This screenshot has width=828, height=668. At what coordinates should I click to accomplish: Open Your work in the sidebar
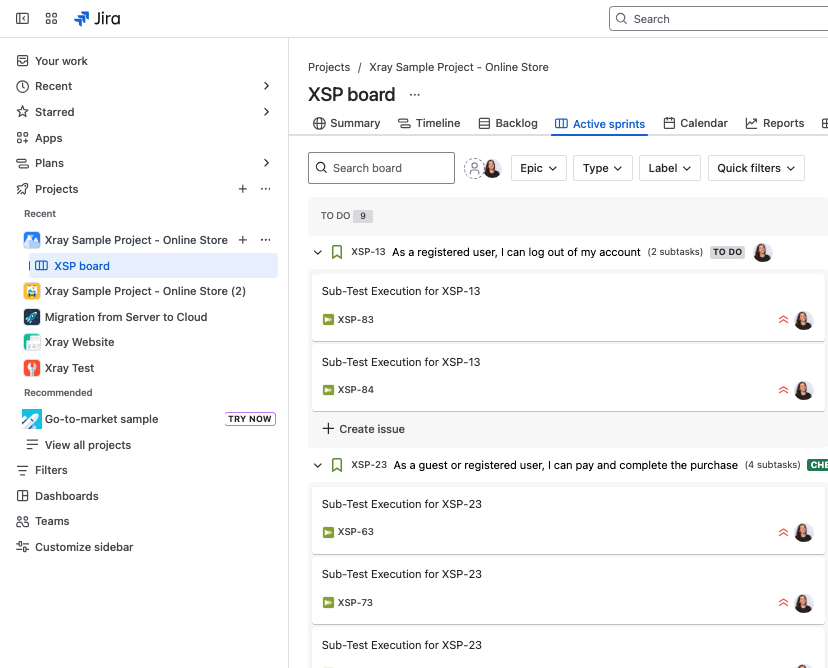click(61, 61)
